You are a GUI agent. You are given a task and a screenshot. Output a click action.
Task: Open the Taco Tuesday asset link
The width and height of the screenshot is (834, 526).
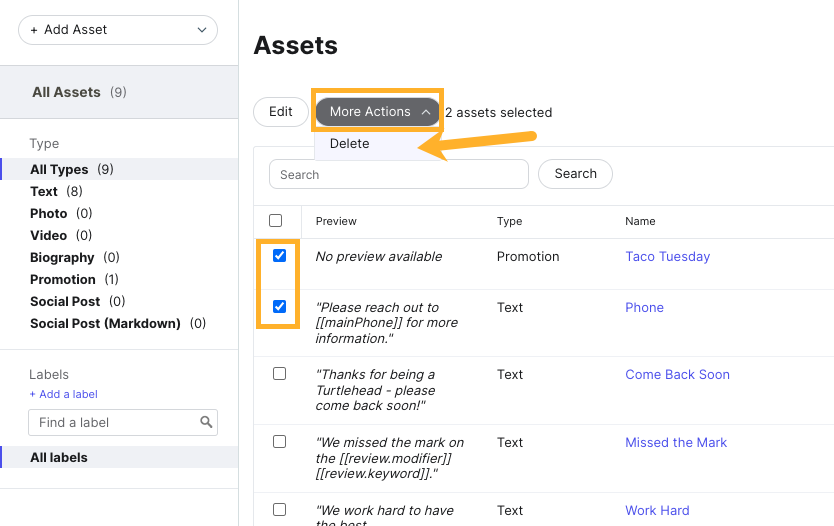point(667,257)
